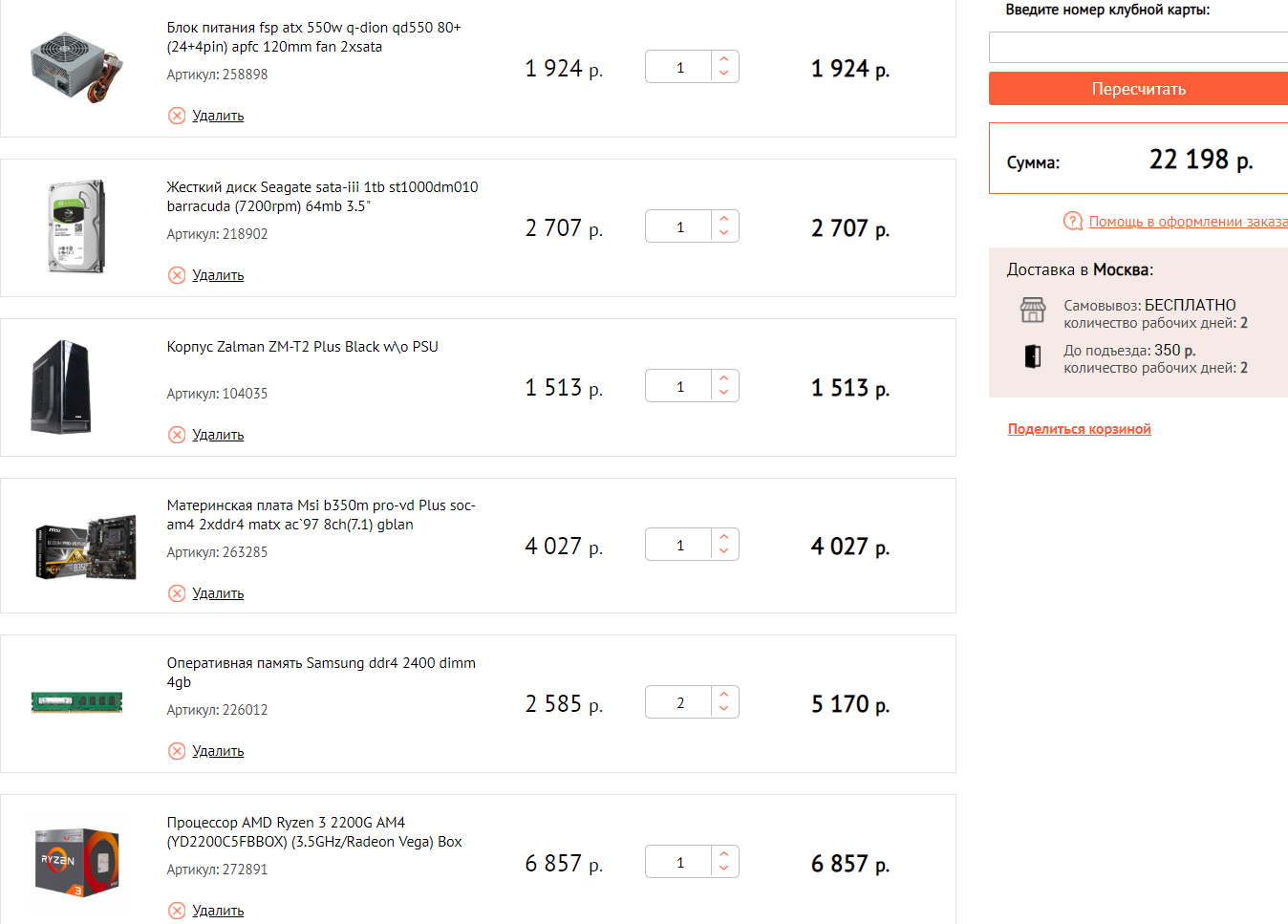Decrease quantity of Samsung DDR4 memory
The width and height of the screenshot is (1288, 924).
[x=724, y=709]
